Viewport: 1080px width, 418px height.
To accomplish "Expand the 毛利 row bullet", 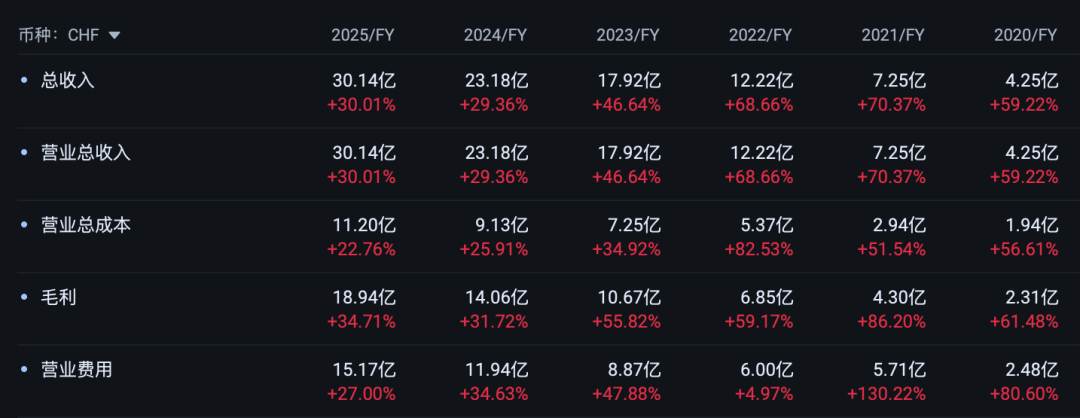I will tap(24, 298).
